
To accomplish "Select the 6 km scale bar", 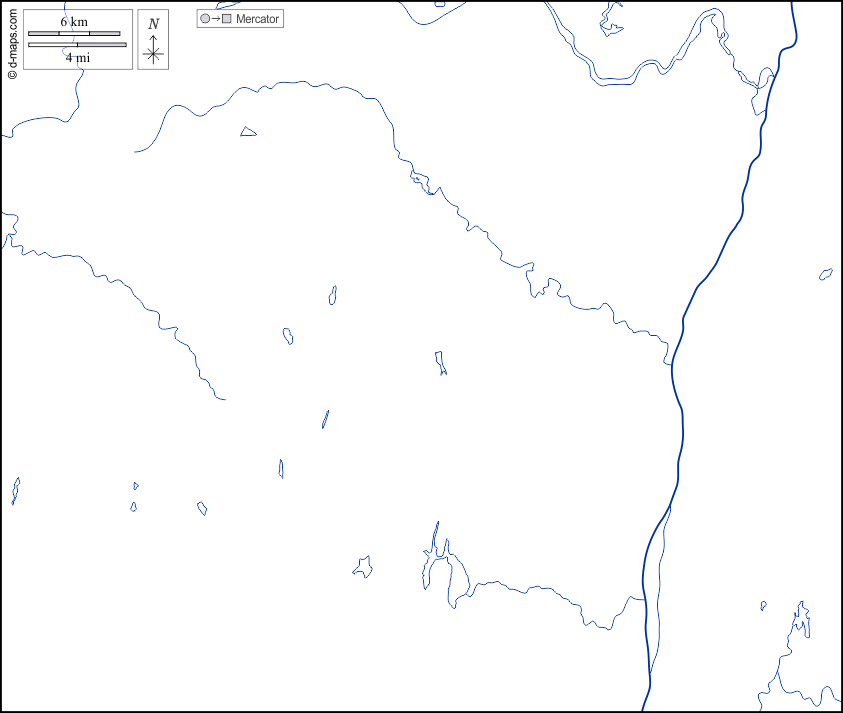I will click(x=74, y=33).
